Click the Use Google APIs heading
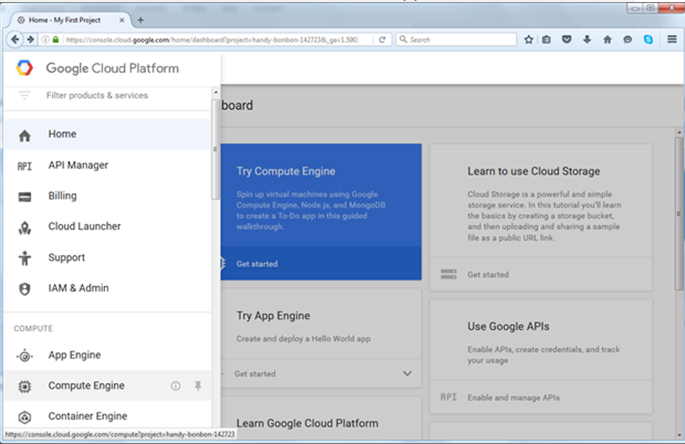This screenshot has width=685, height=444. 508,326
